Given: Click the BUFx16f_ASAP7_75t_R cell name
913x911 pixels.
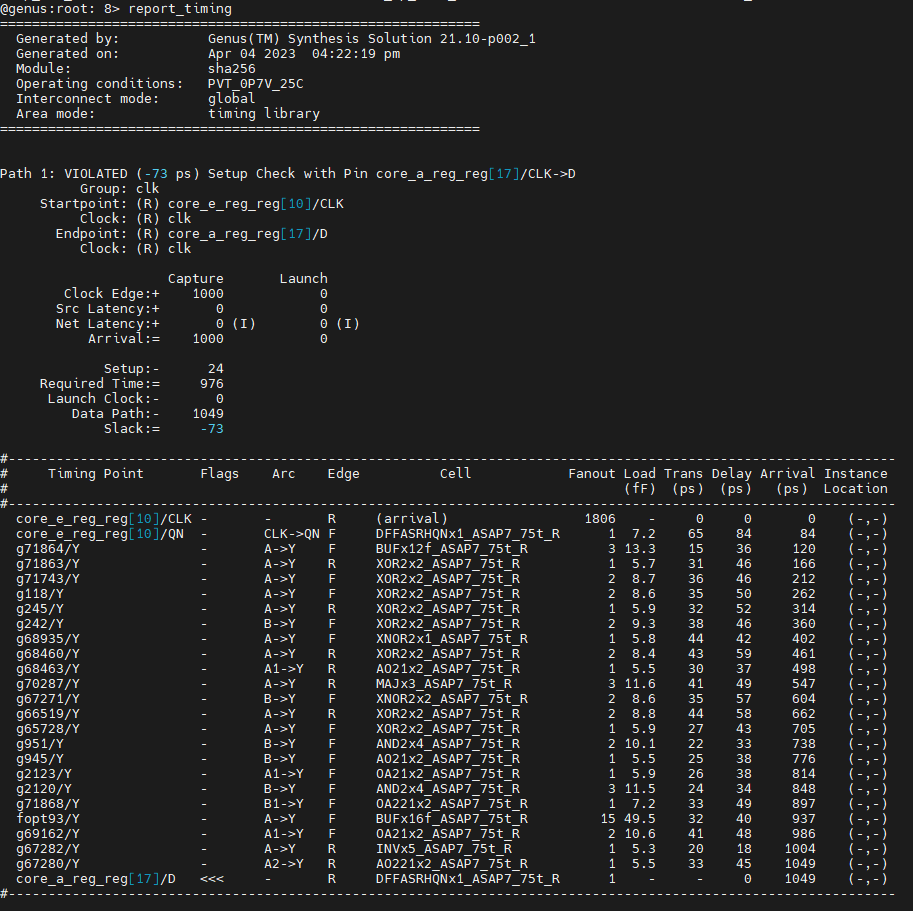Looking at the screenshot, I should click(x=452, y=818).
